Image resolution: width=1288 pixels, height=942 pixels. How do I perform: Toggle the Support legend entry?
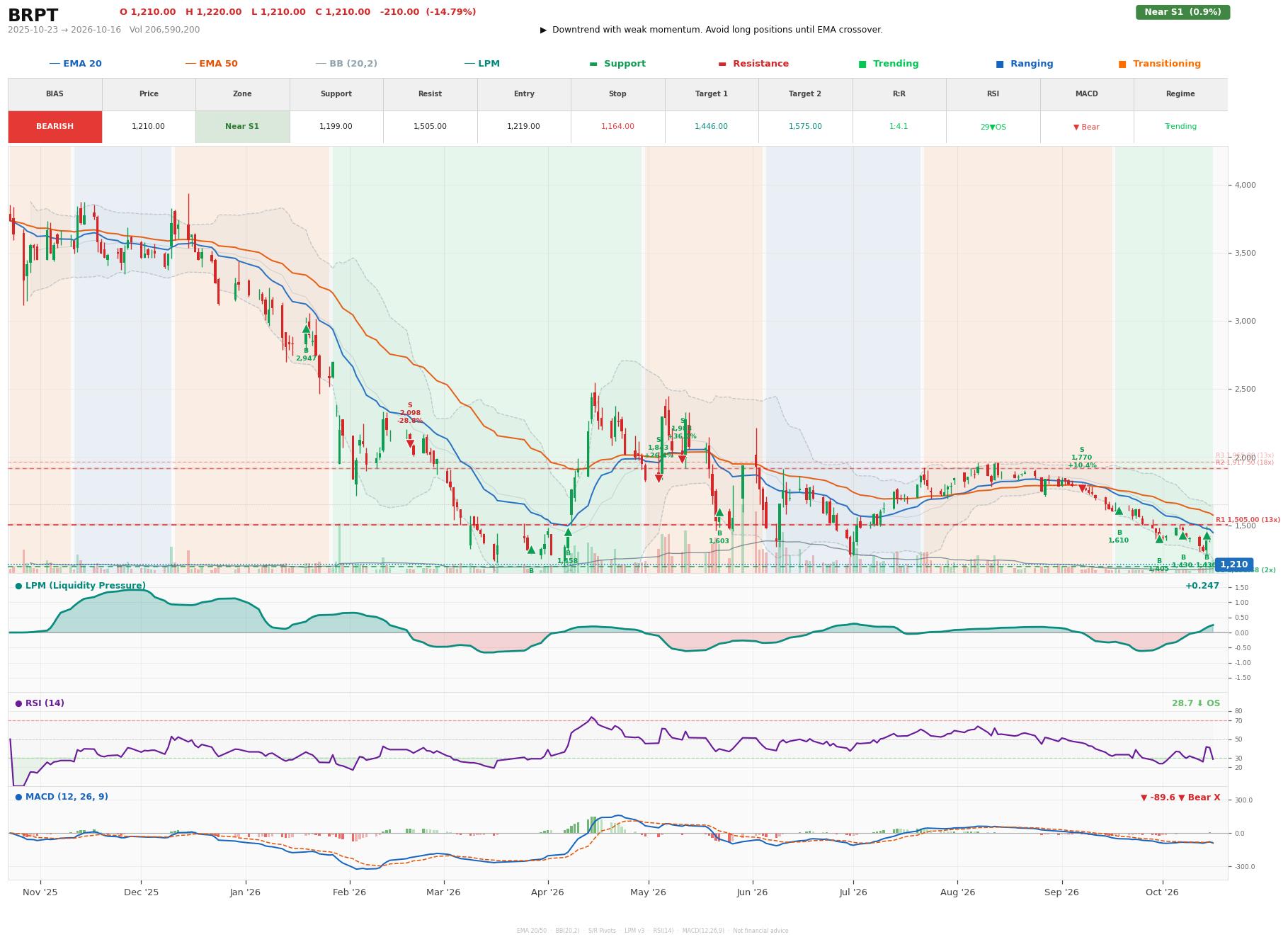pos(617,64)
